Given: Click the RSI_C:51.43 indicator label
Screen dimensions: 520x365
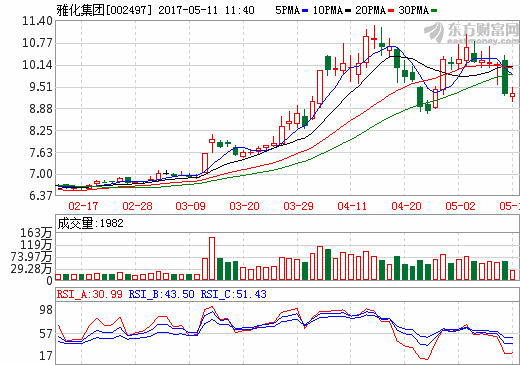Looking at the screenshot, I should coord(233,294).
